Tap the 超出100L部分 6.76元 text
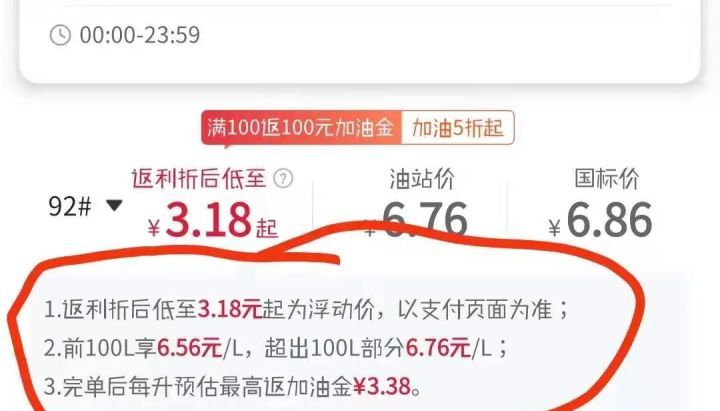This screenshot has height=411, width=720. tap(367, 348)
